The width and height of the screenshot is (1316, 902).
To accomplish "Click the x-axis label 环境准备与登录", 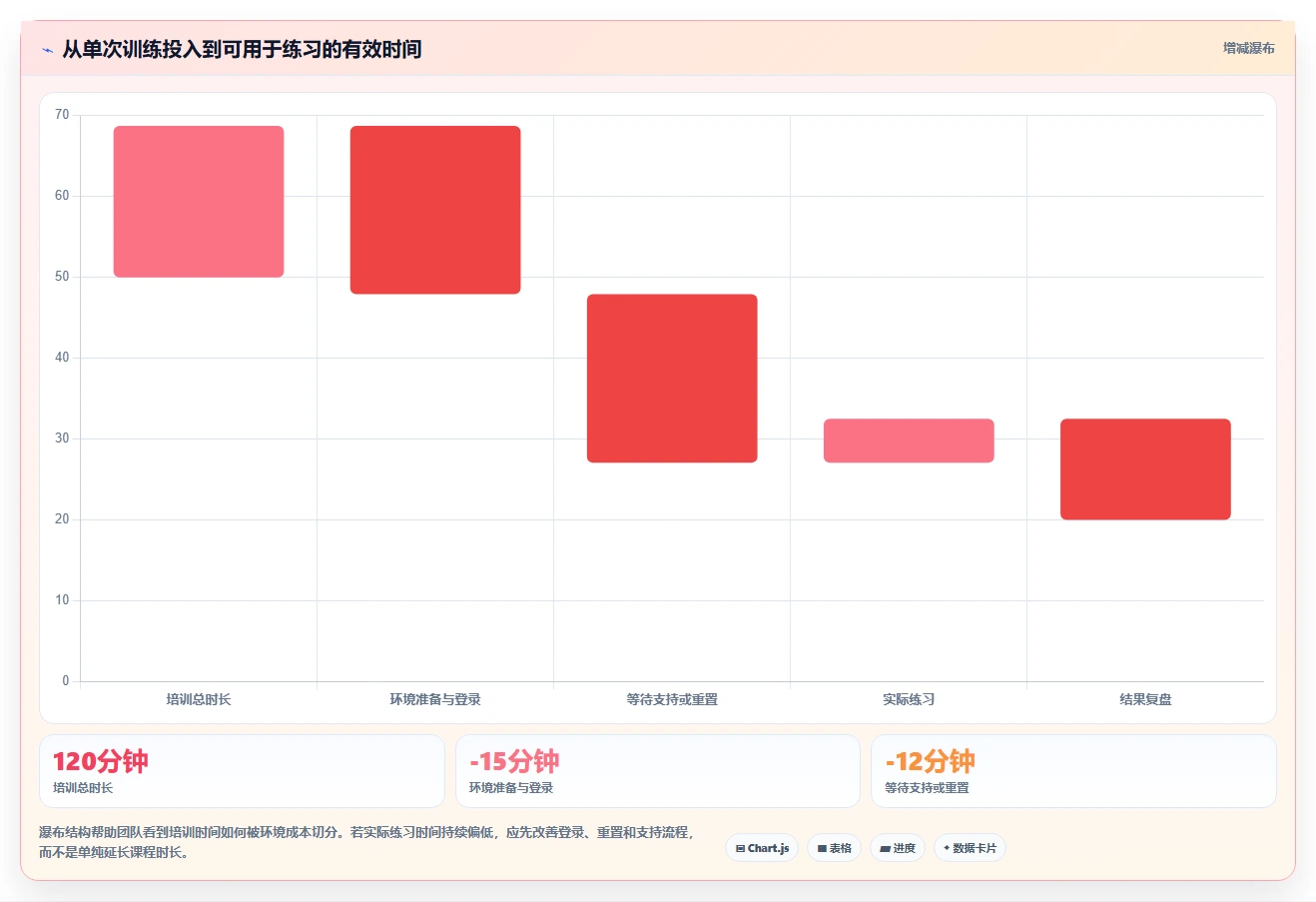I will click(435, 699).
